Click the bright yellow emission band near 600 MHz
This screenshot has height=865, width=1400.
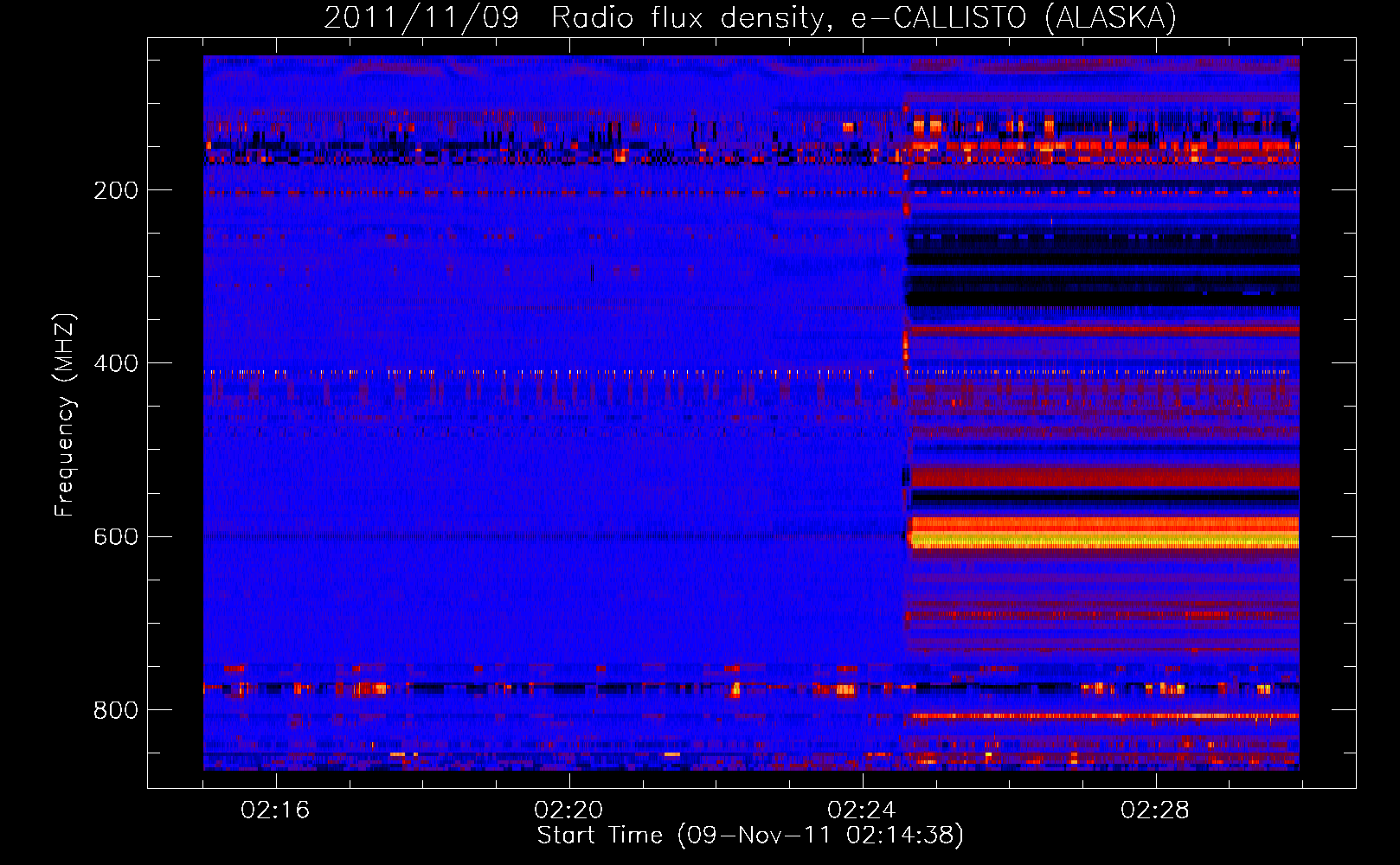(1104, 539)
